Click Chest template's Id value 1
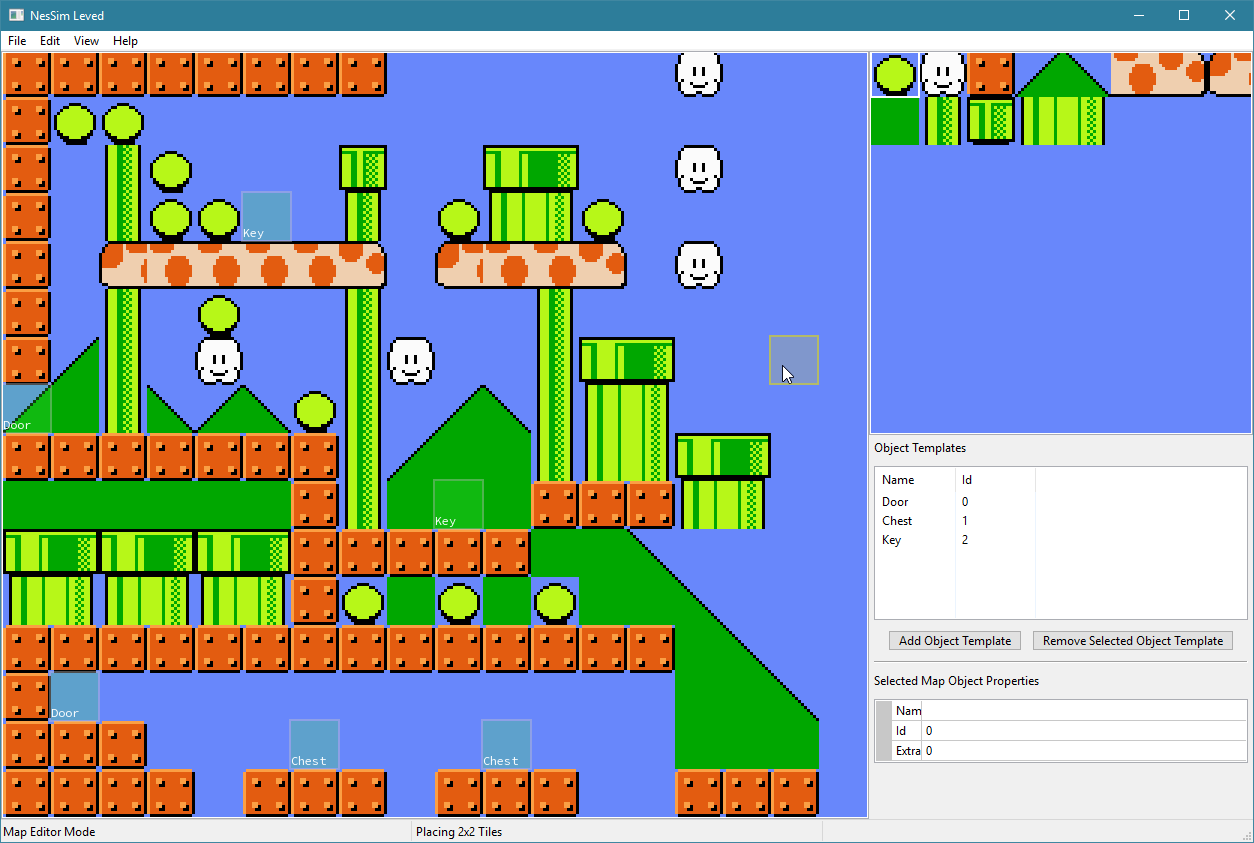The width and height of the screenshot is (1254, 843). click(x=965, y=521)
